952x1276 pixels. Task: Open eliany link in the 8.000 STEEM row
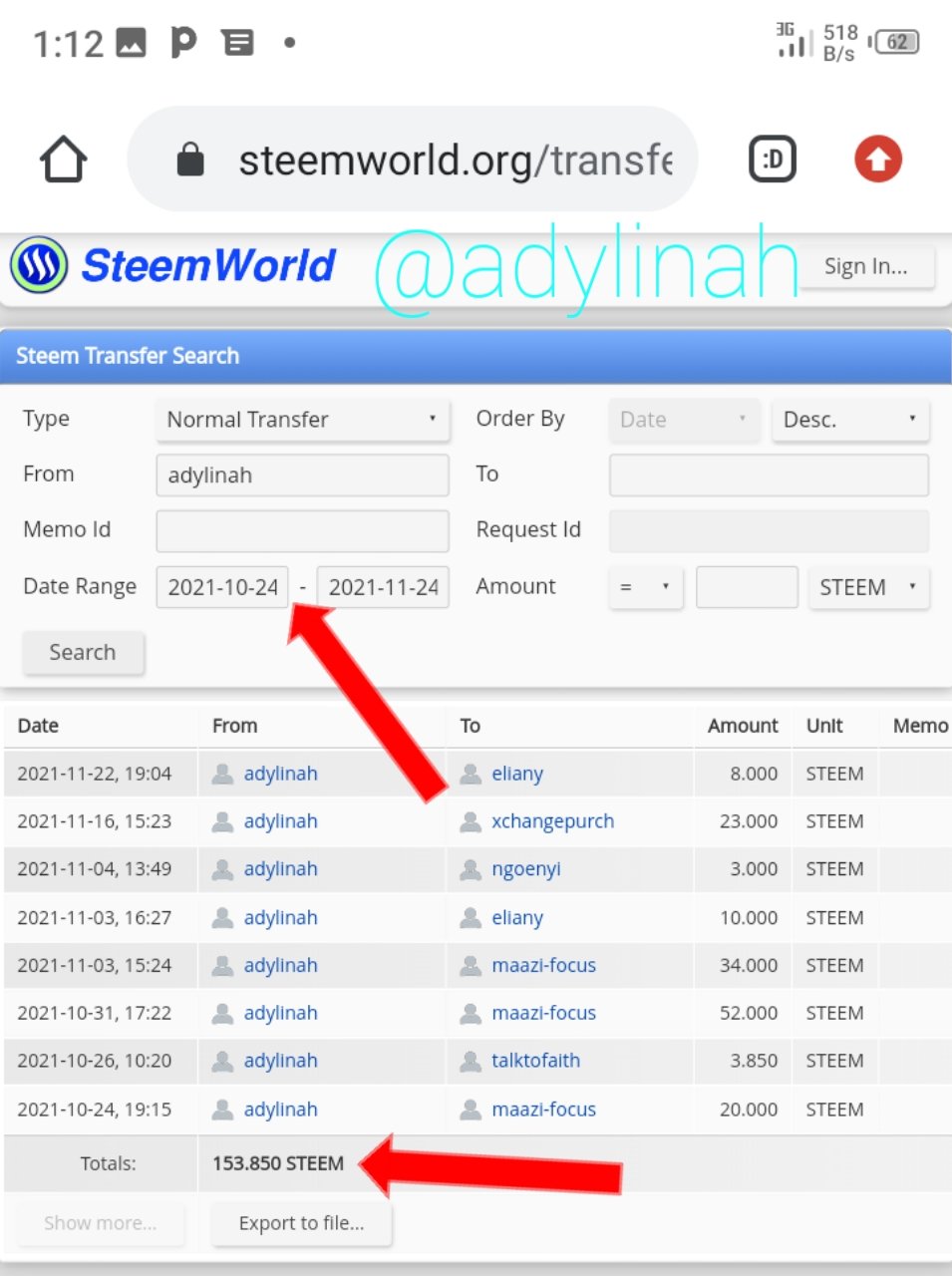[x=517, y=774]
